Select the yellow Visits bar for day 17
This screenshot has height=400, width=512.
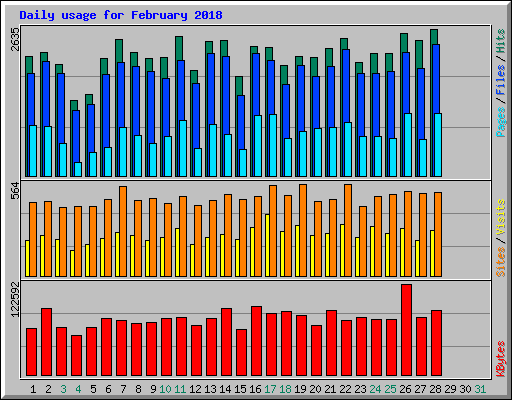pyautogui.click(x=267, y=245)
